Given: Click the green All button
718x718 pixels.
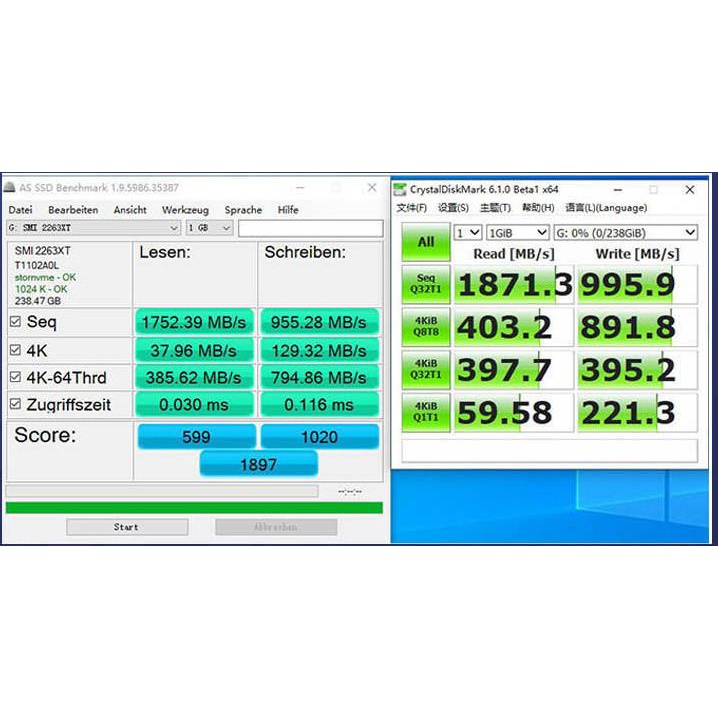Looking at the screenshot, I should (425, 242).
